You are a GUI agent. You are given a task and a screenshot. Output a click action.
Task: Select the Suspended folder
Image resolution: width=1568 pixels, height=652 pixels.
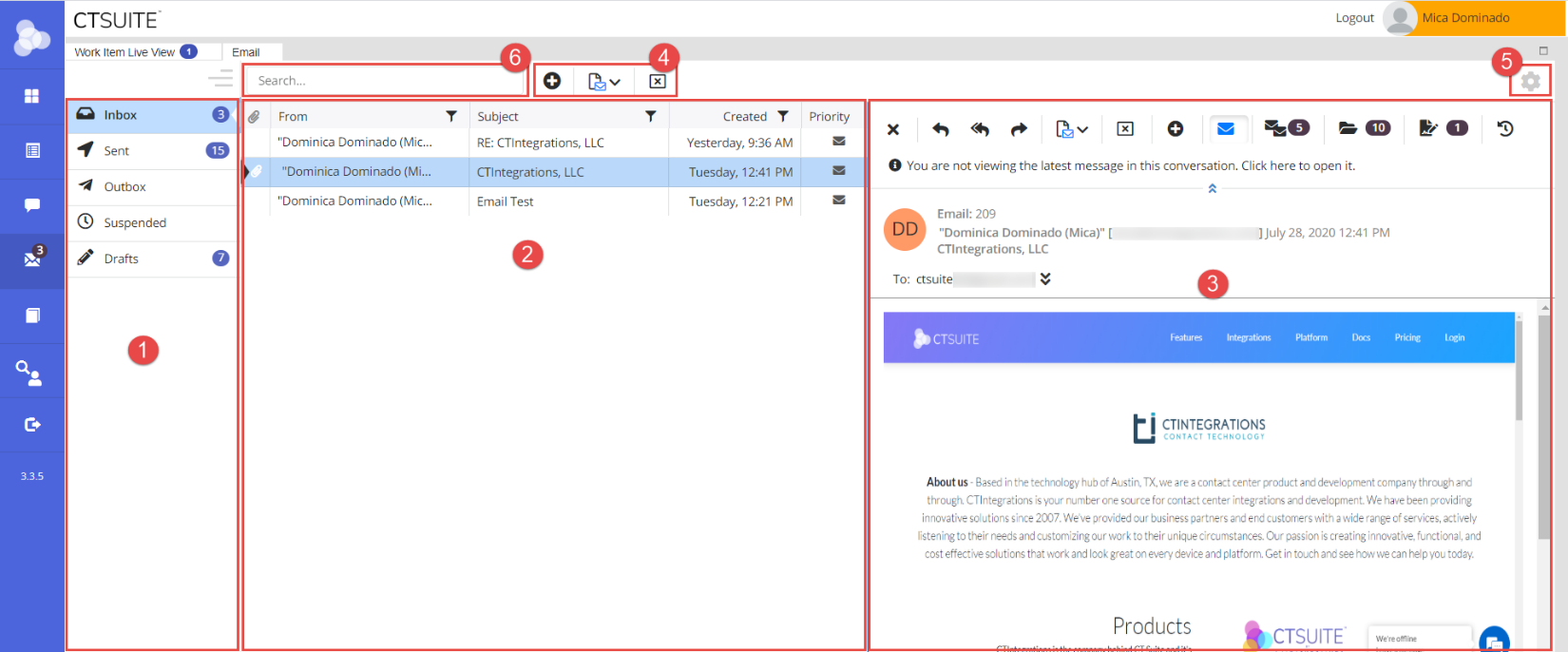click(x=152, y=223)
